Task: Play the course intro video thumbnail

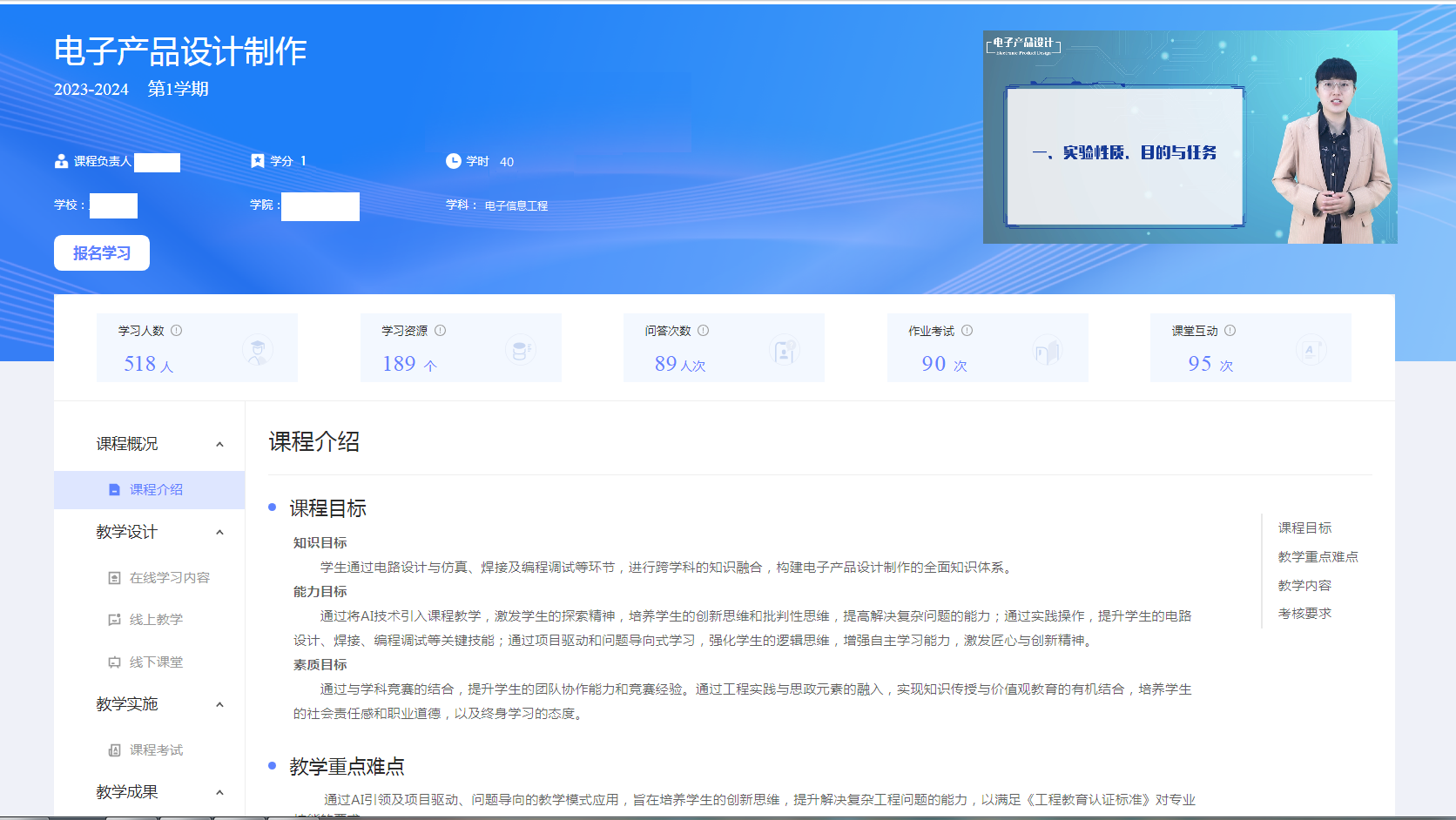Action: tap(1190, 138)
